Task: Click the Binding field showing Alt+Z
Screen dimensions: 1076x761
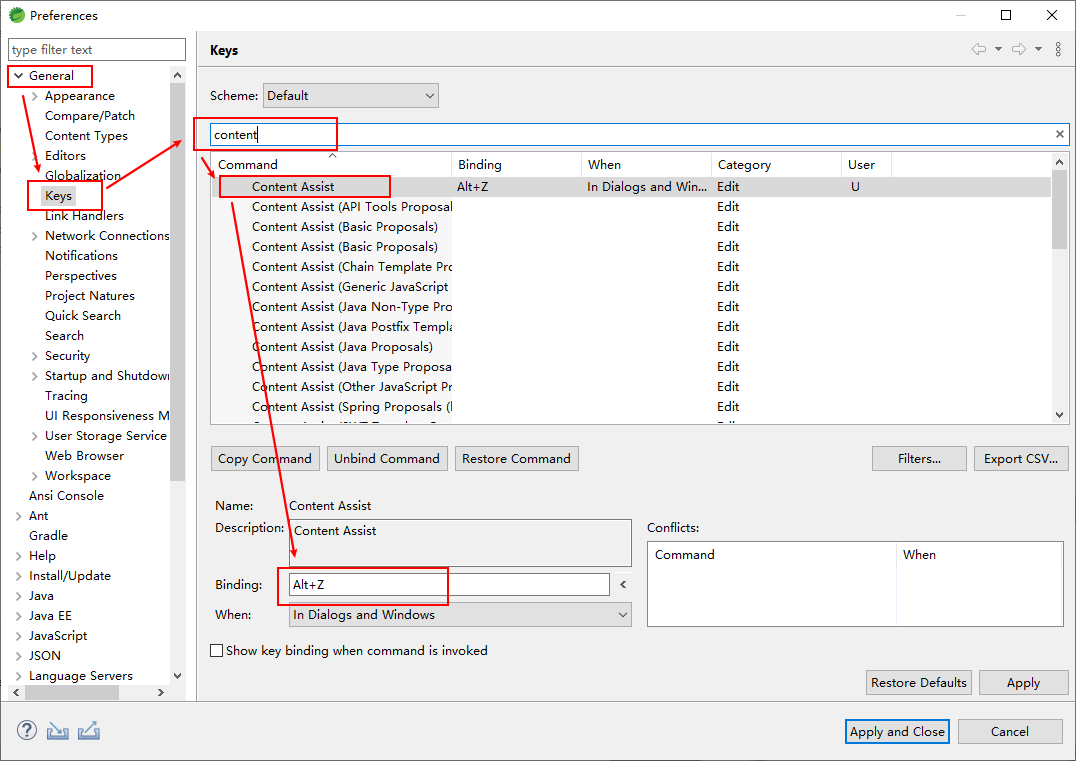Action: 449,585
